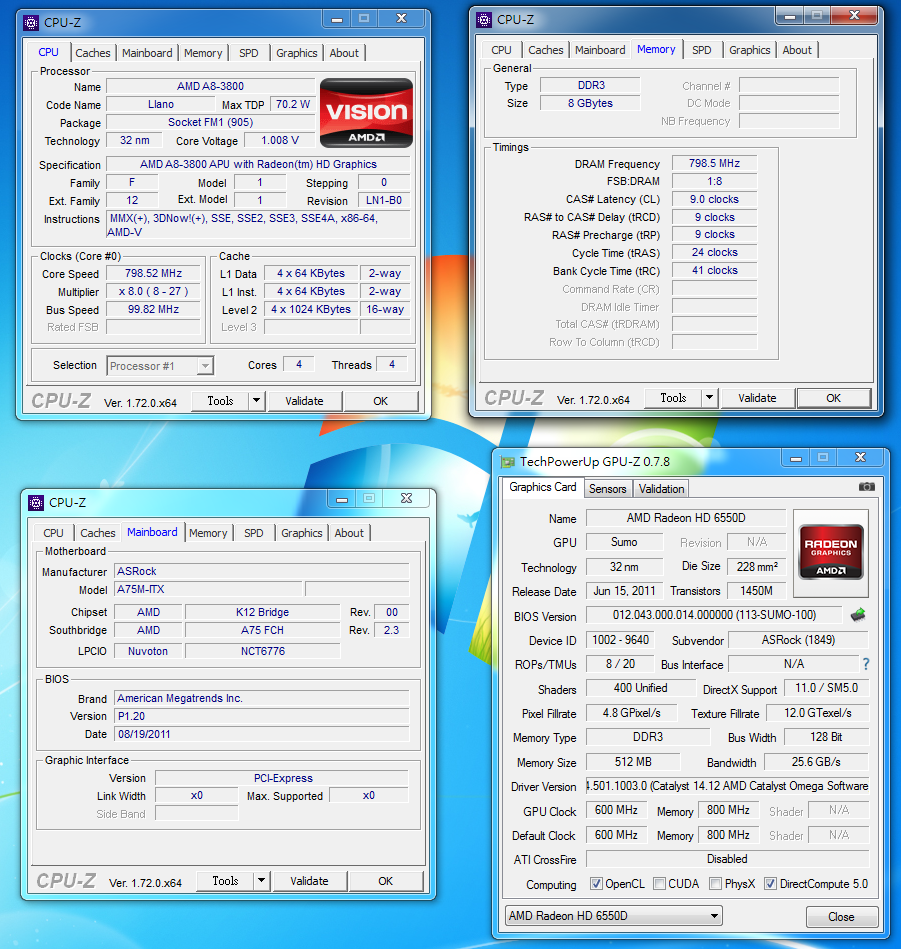Switch to CPU tab in the Memory window
The height and width of the screenshot is (949, 901).
(x=501, y=50)
